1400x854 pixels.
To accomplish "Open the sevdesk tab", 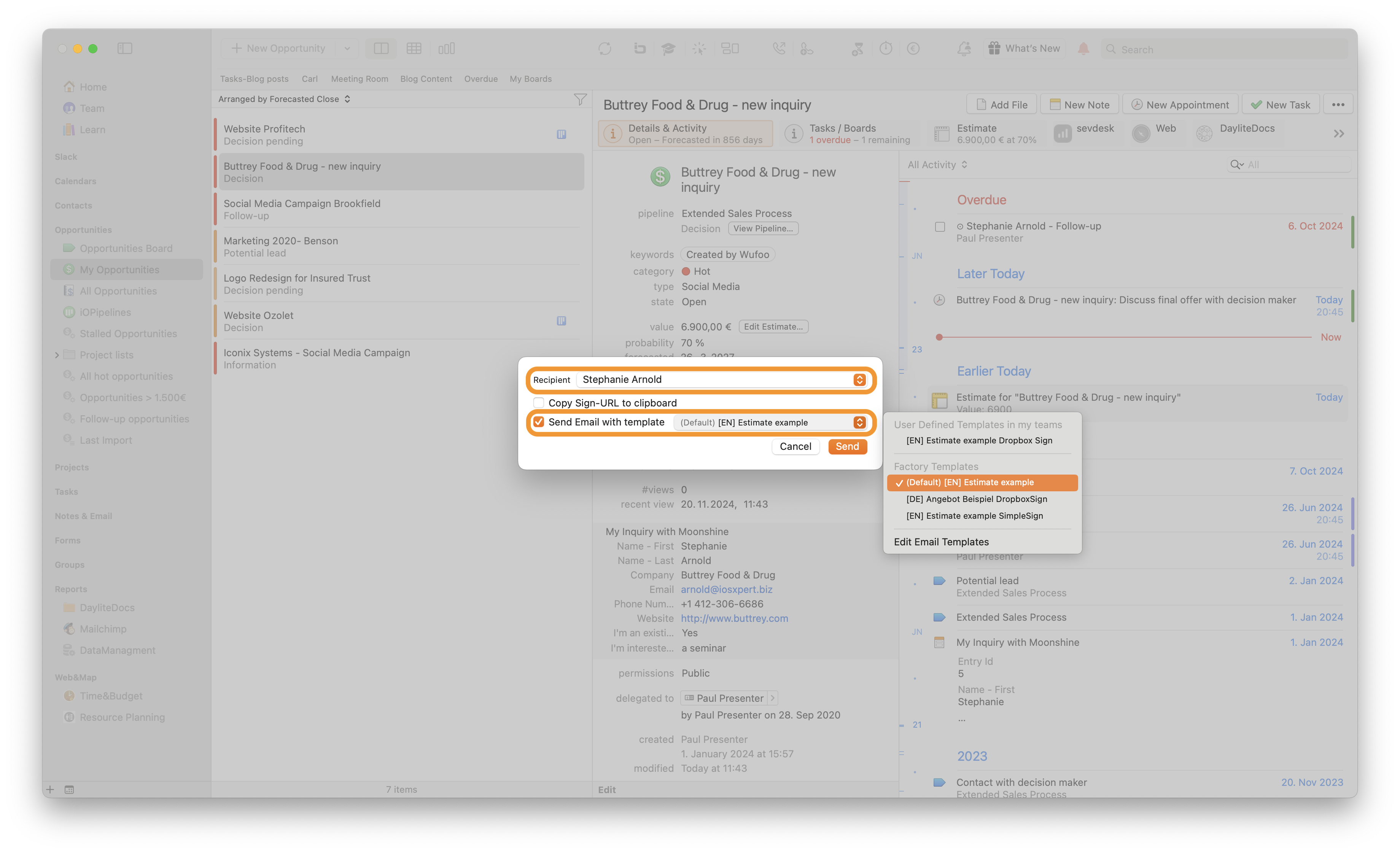I will 1084,134.
